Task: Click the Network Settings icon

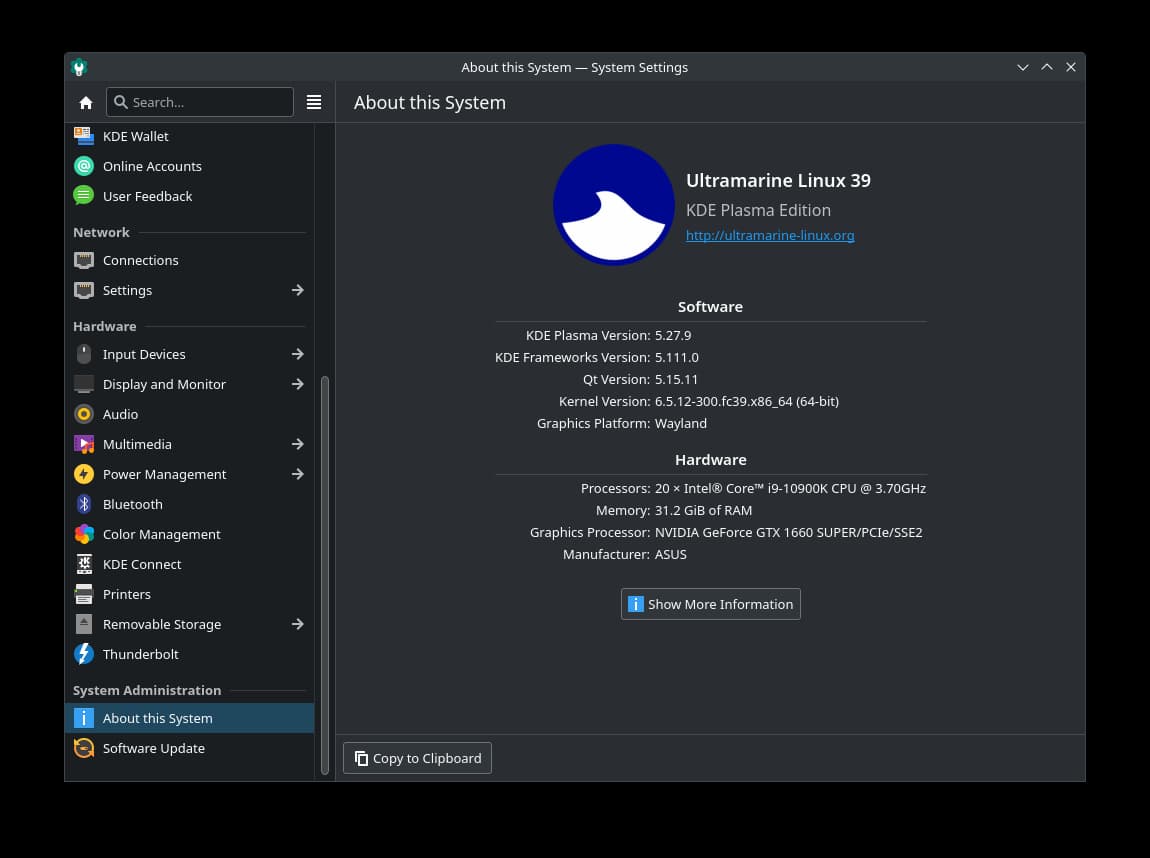Action: pos(84,290)
